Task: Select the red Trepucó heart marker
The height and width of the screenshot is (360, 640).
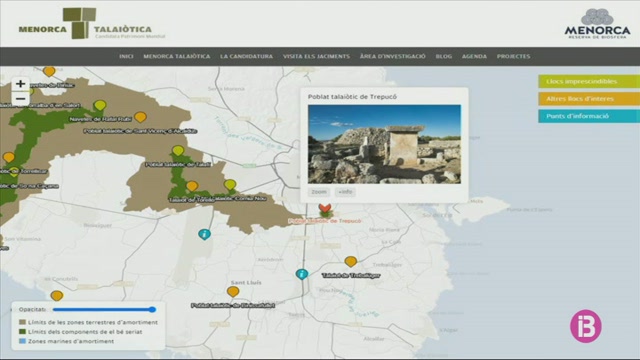Action: [325, 209]
